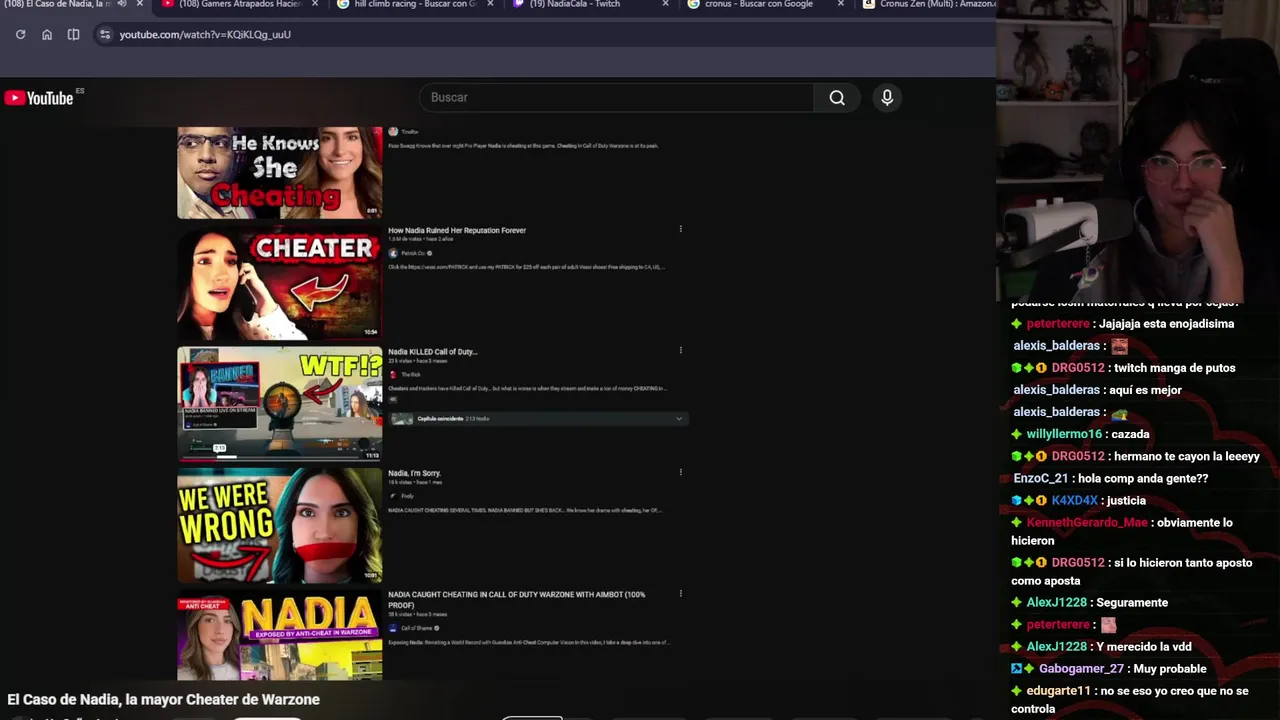Click the emote in alexis_balderas first message
The width and height of the screenshot is (1280, 720).
coord(1120,346)
